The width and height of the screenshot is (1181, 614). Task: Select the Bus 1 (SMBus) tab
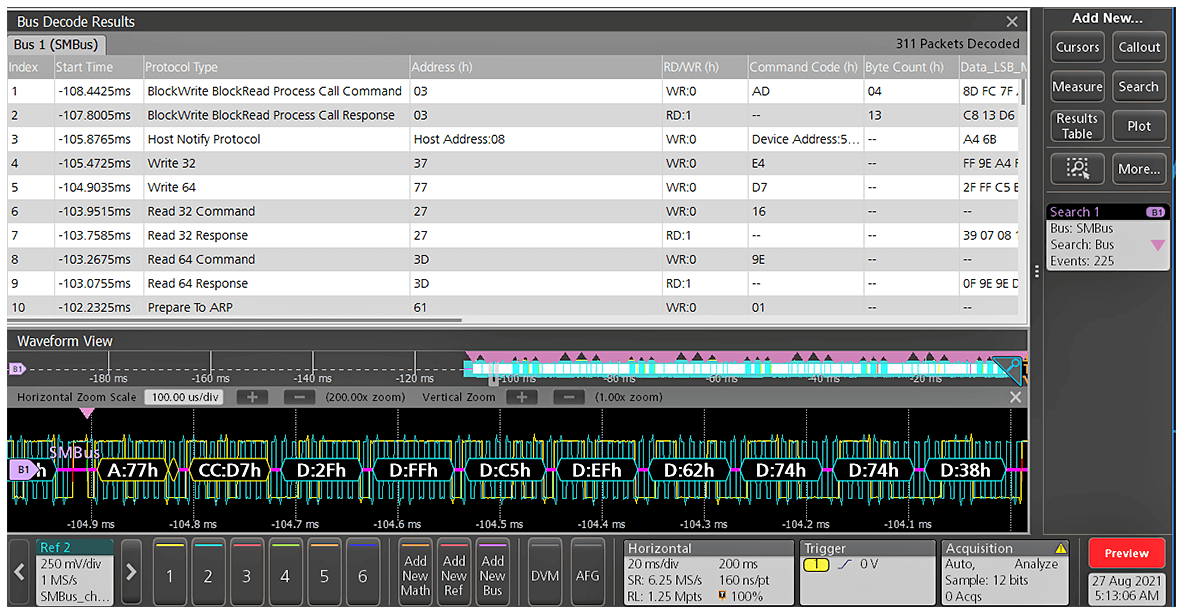tap(56, 44)
